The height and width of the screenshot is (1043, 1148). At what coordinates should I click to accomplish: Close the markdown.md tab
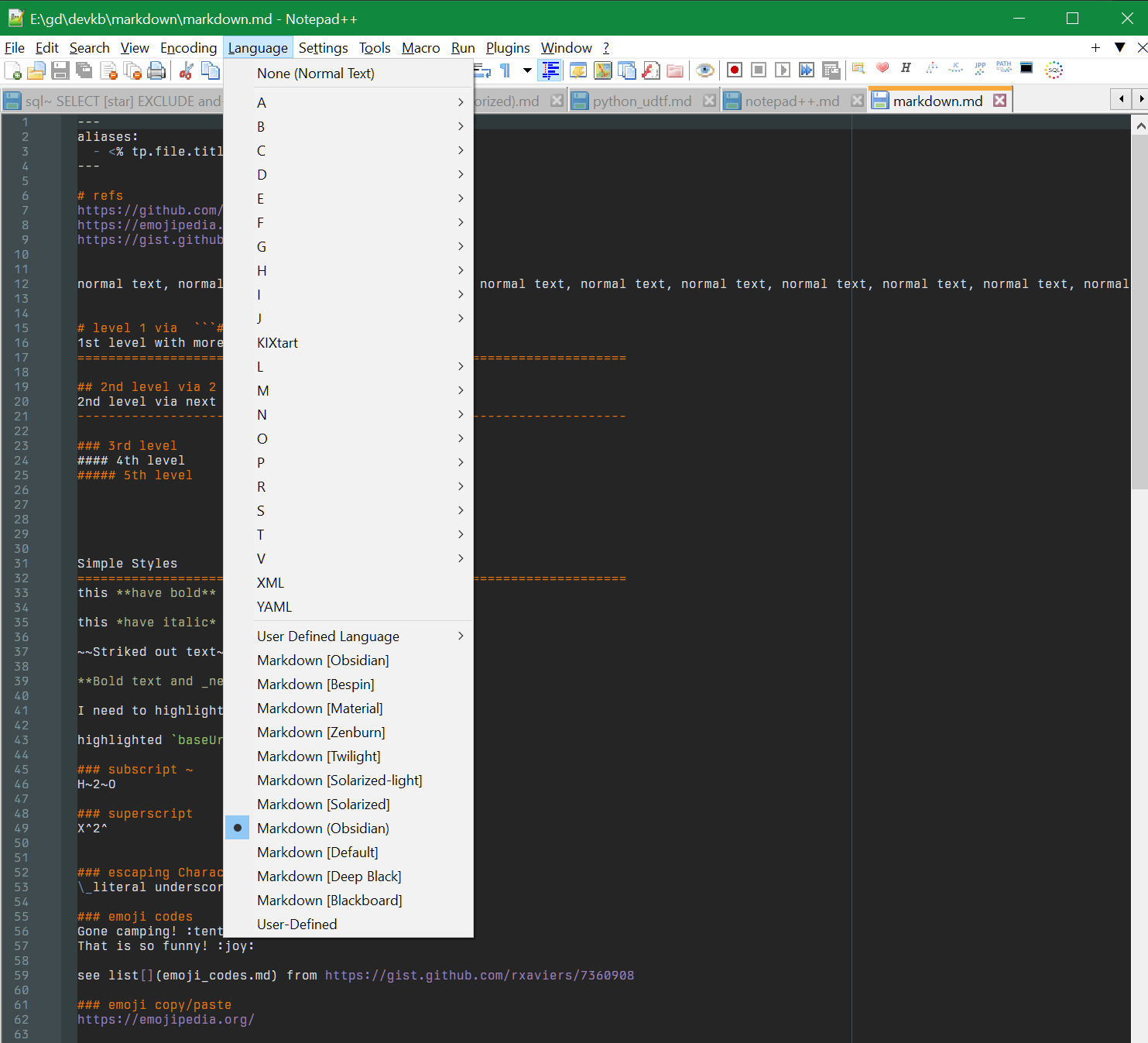click(x=1000, y=101)
